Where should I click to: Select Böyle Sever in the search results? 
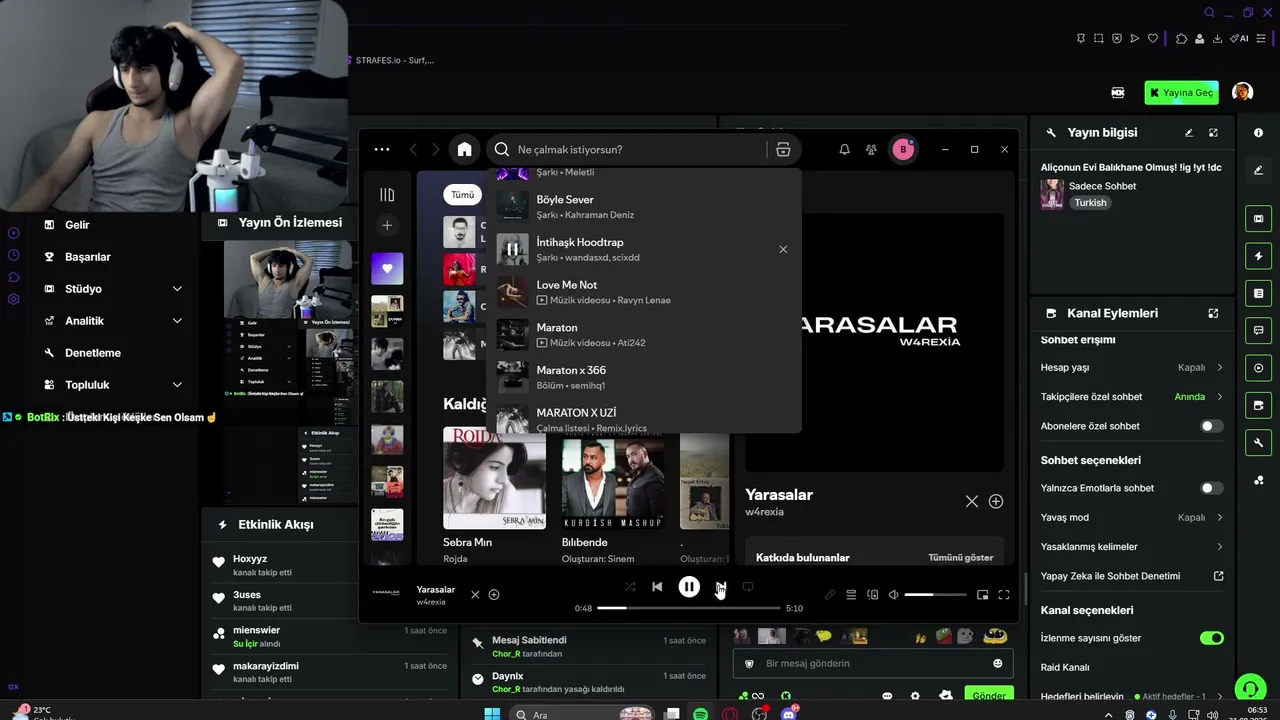(x=643, y=206)
